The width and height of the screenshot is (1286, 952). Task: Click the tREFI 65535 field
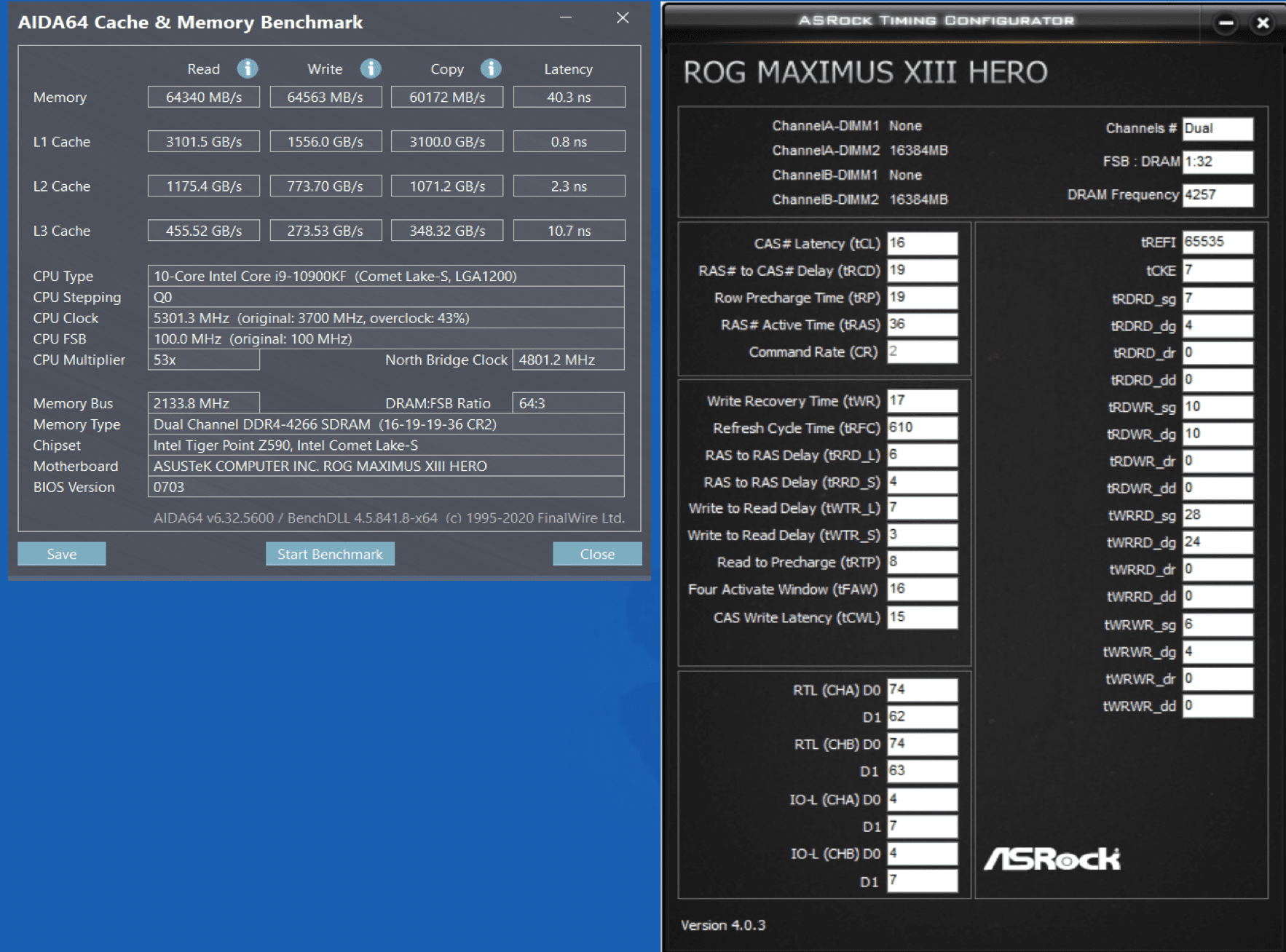(1218, 242)
